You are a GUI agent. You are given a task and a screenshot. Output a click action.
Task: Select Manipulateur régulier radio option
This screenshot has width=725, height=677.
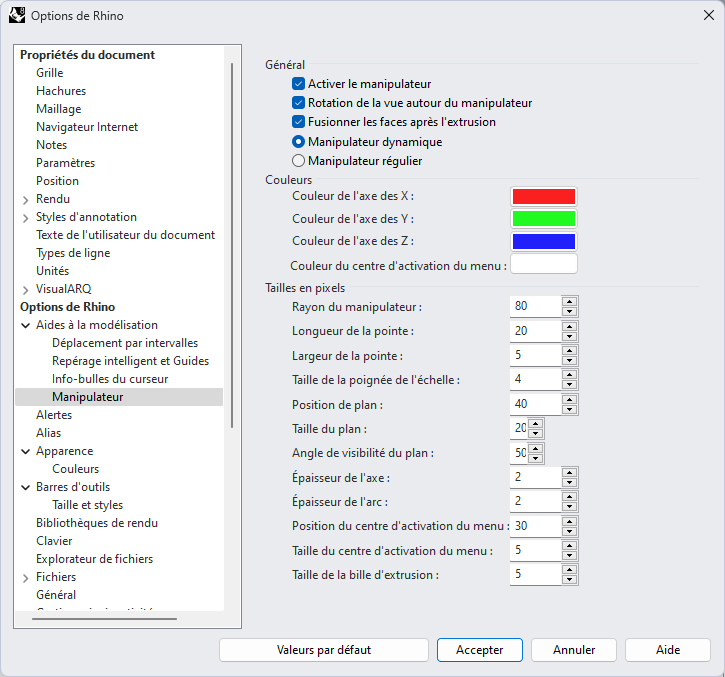pyautogui.click(x=298, y=160)
